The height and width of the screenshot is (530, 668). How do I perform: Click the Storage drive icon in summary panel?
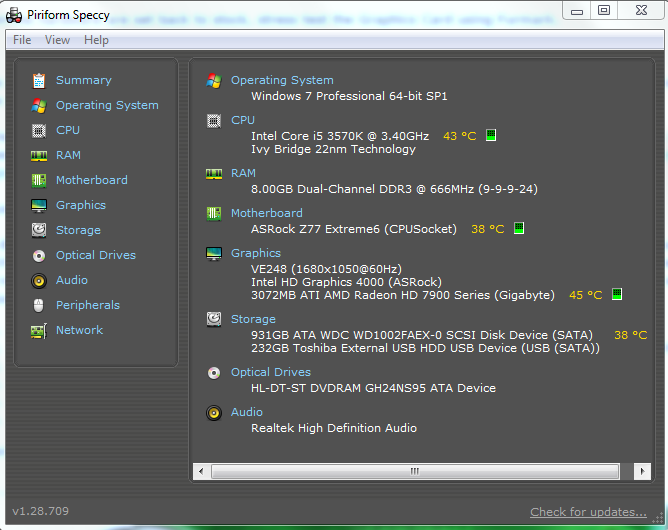tap(214, 319)
